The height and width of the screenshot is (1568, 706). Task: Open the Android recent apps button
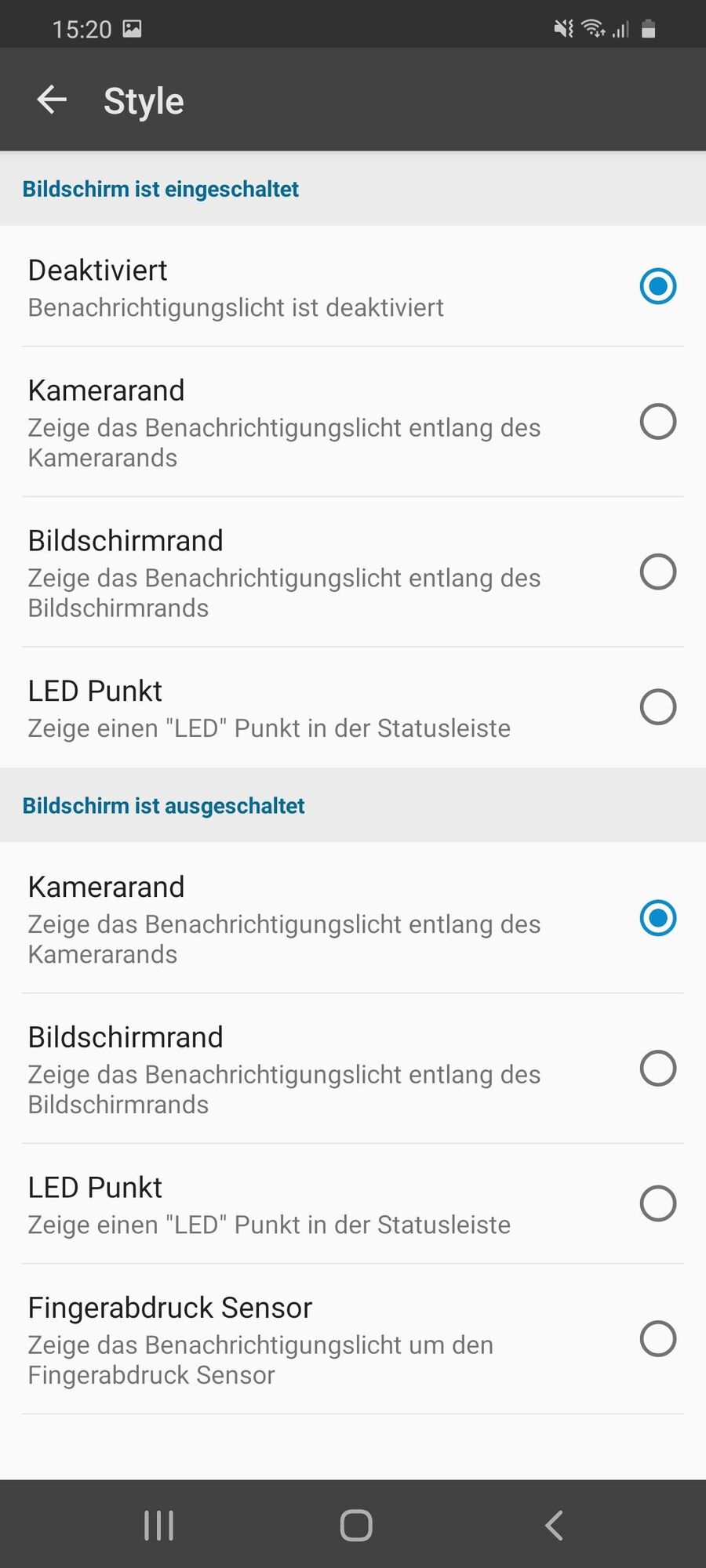[x=158, y=1526]
